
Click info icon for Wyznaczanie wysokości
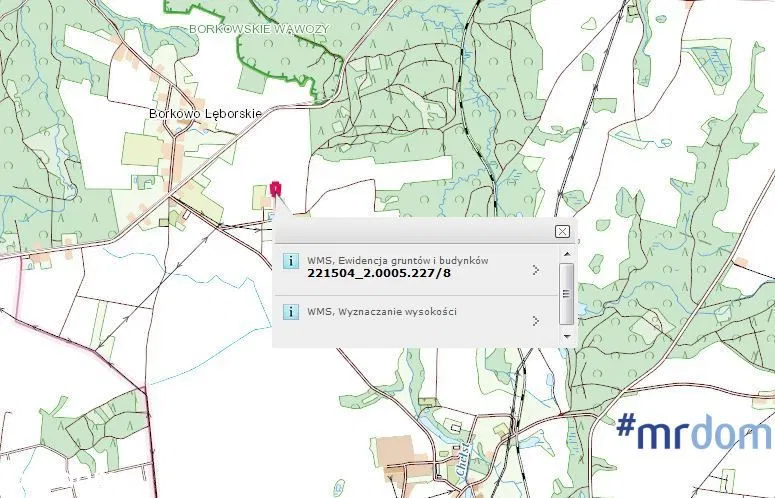pos(291,312)
